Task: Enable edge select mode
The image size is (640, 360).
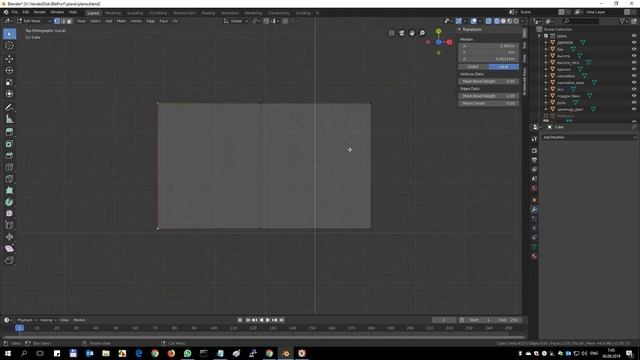Action: (63, 21)
